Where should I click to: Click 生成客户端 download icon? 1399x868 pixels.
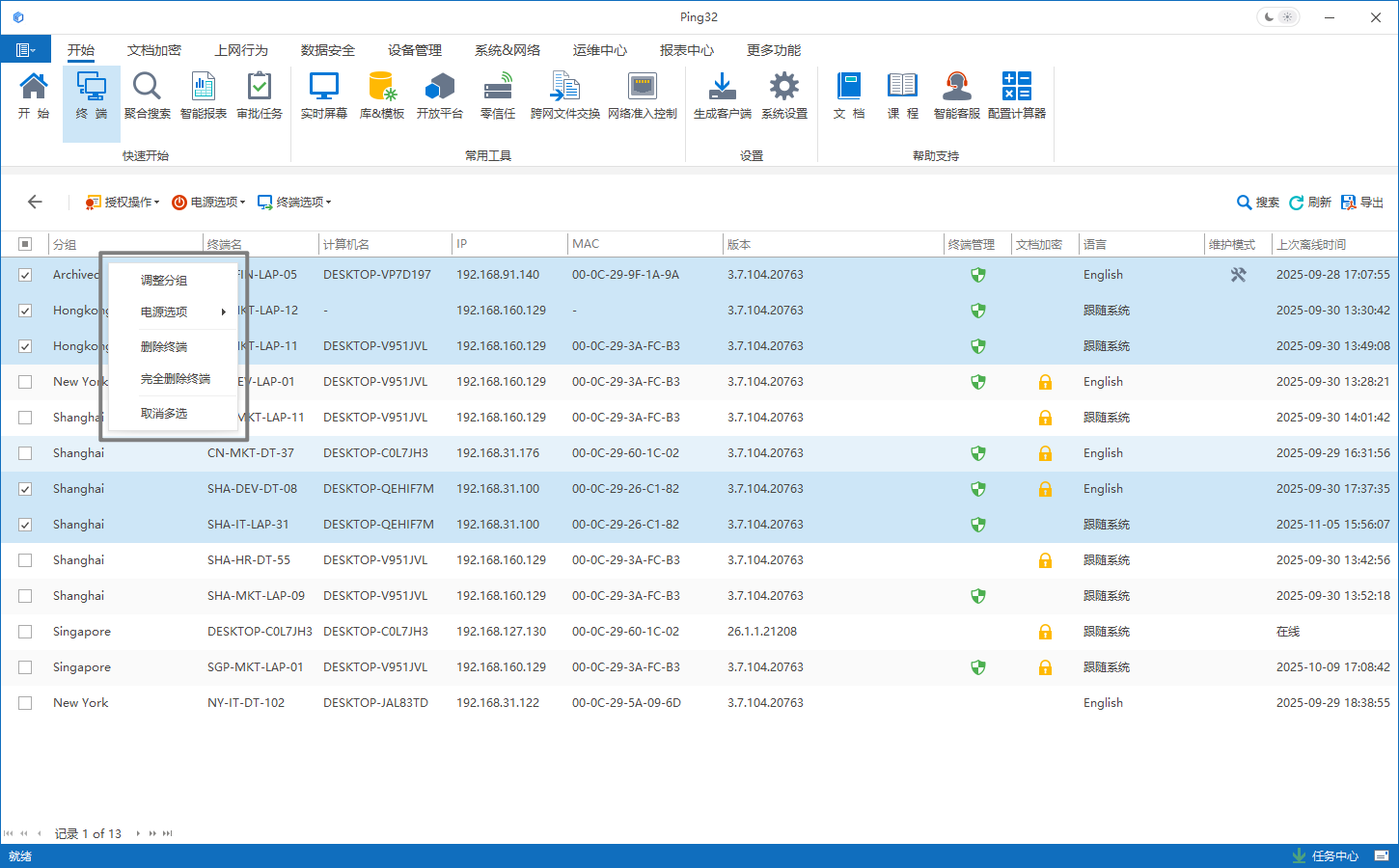722,95
